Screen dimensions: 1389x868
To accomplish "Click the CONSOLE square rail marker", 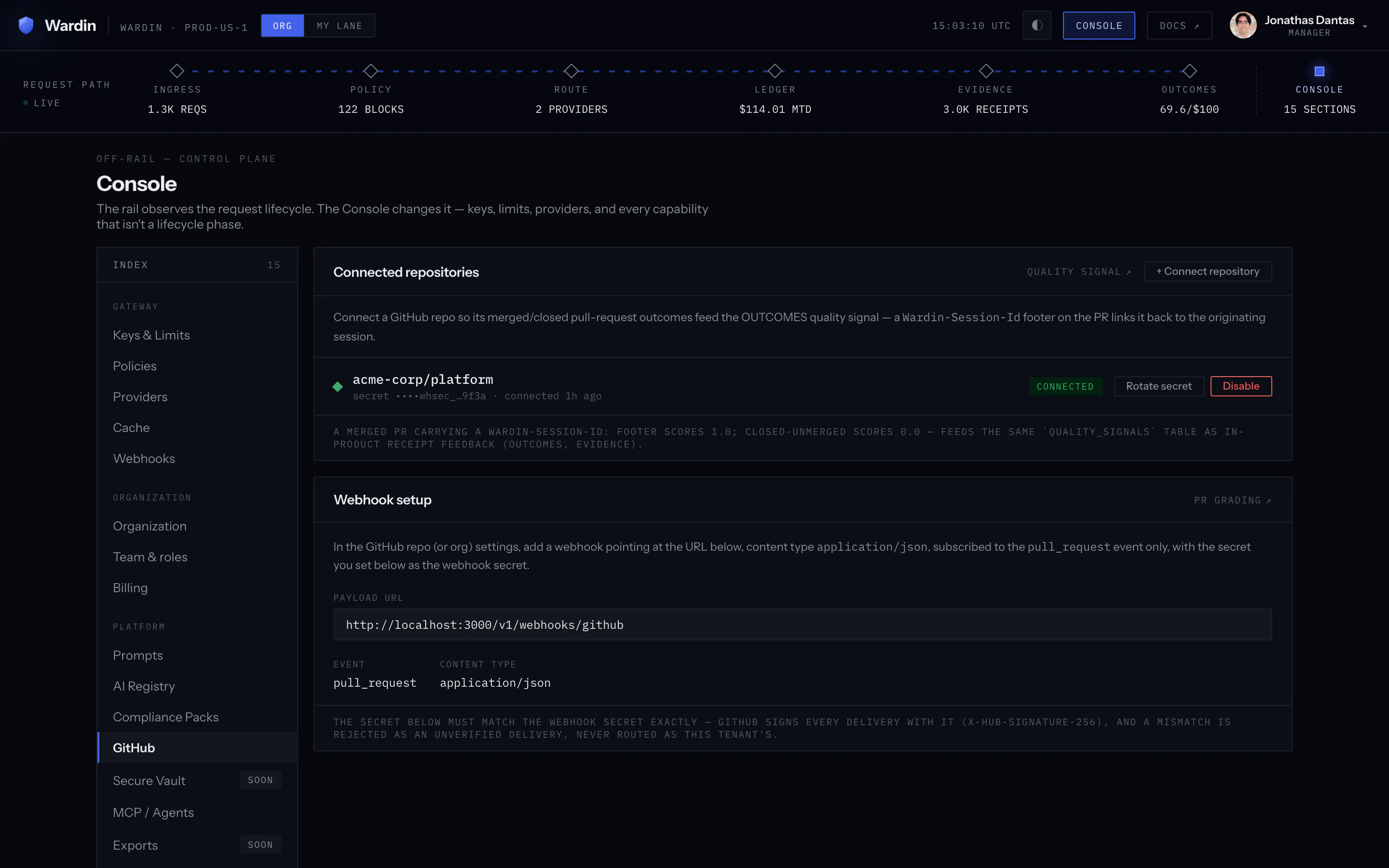I will coord(1320,71).
